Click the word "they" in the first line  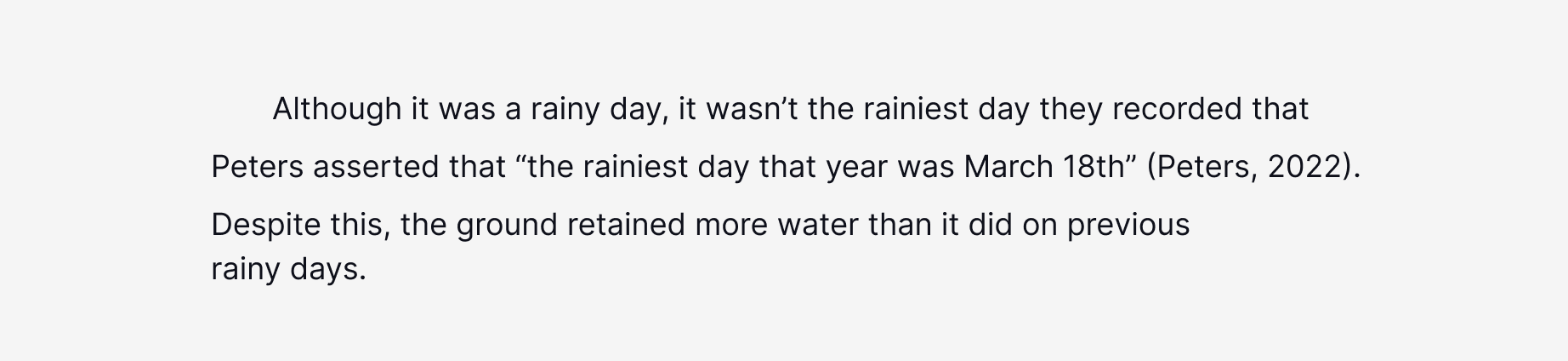[x=1071, y=111]
